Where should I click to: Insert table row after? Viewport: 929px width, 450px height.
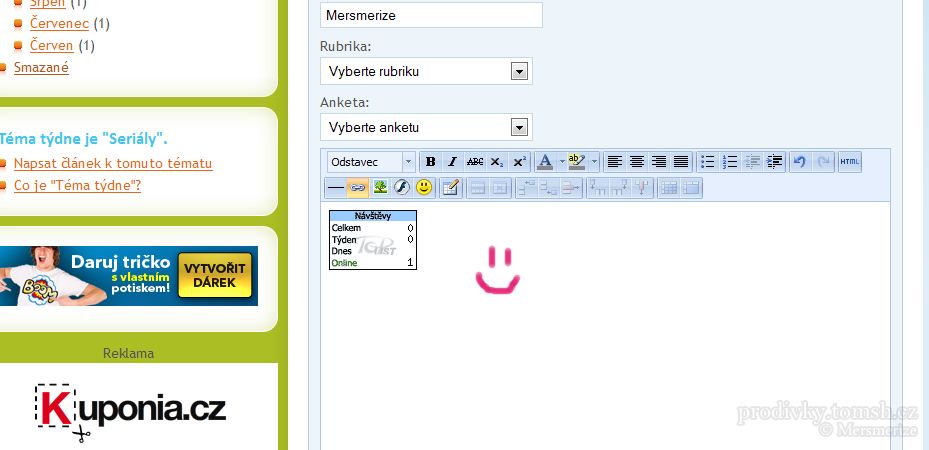click(x=549, y=188)
